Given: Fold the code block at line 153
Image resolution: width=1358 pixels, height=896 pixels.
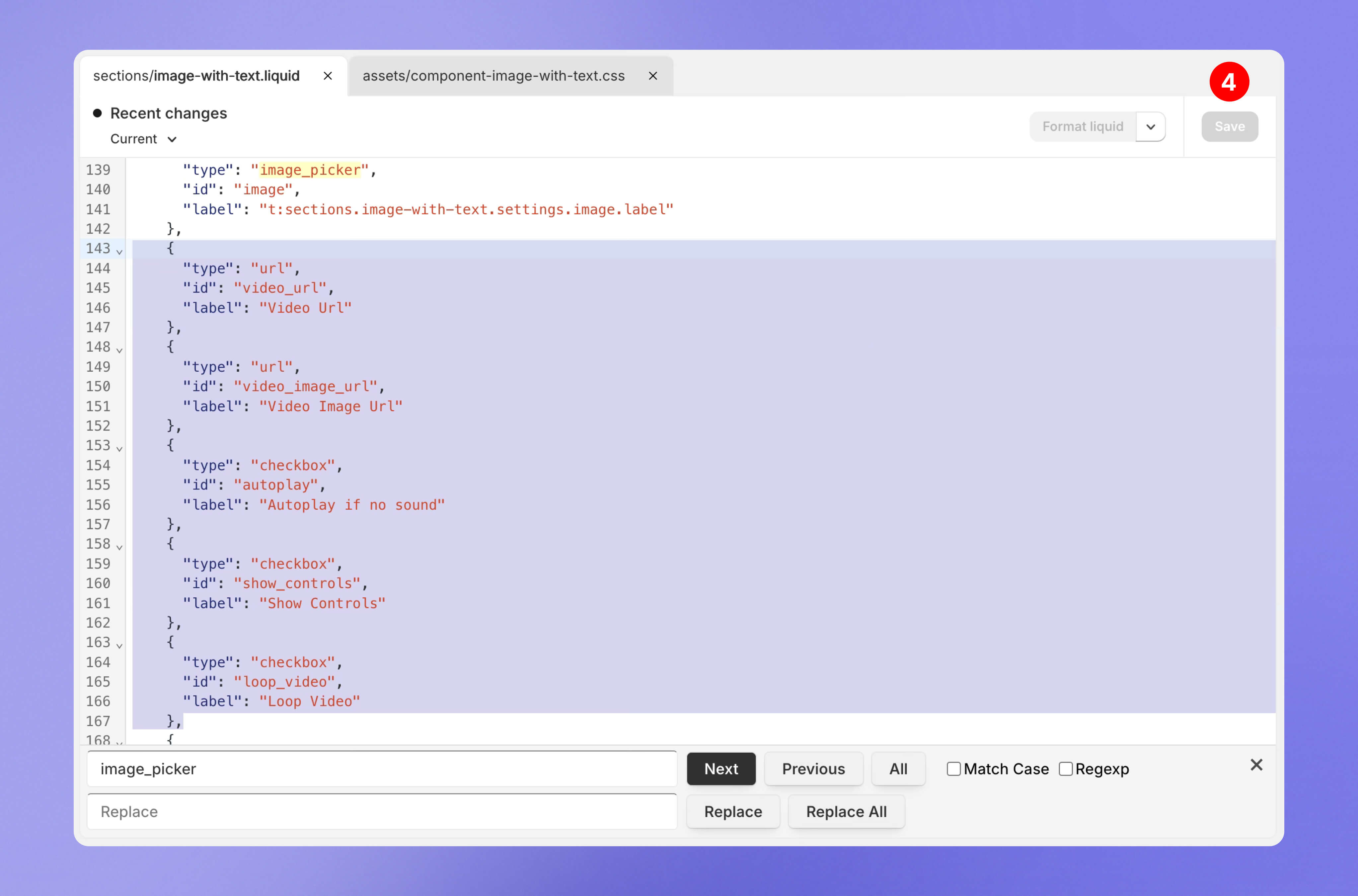Looking at the screenshot, I should click(119, 448).
